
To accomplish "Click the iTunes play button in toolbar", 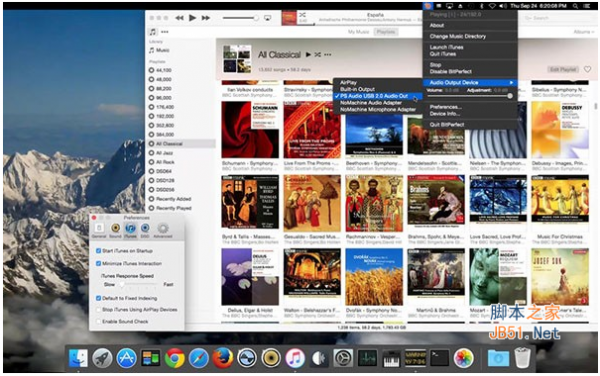I will 192,18.
